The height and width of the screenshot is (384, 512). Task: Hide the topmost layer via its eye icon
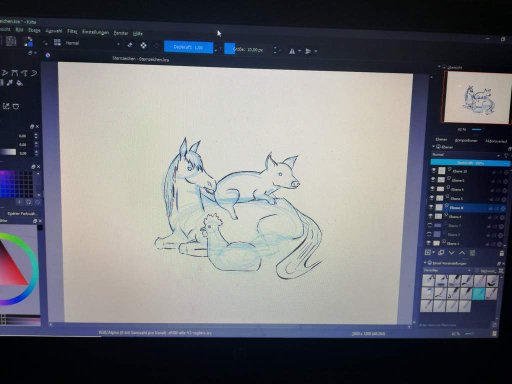(434, 170)
